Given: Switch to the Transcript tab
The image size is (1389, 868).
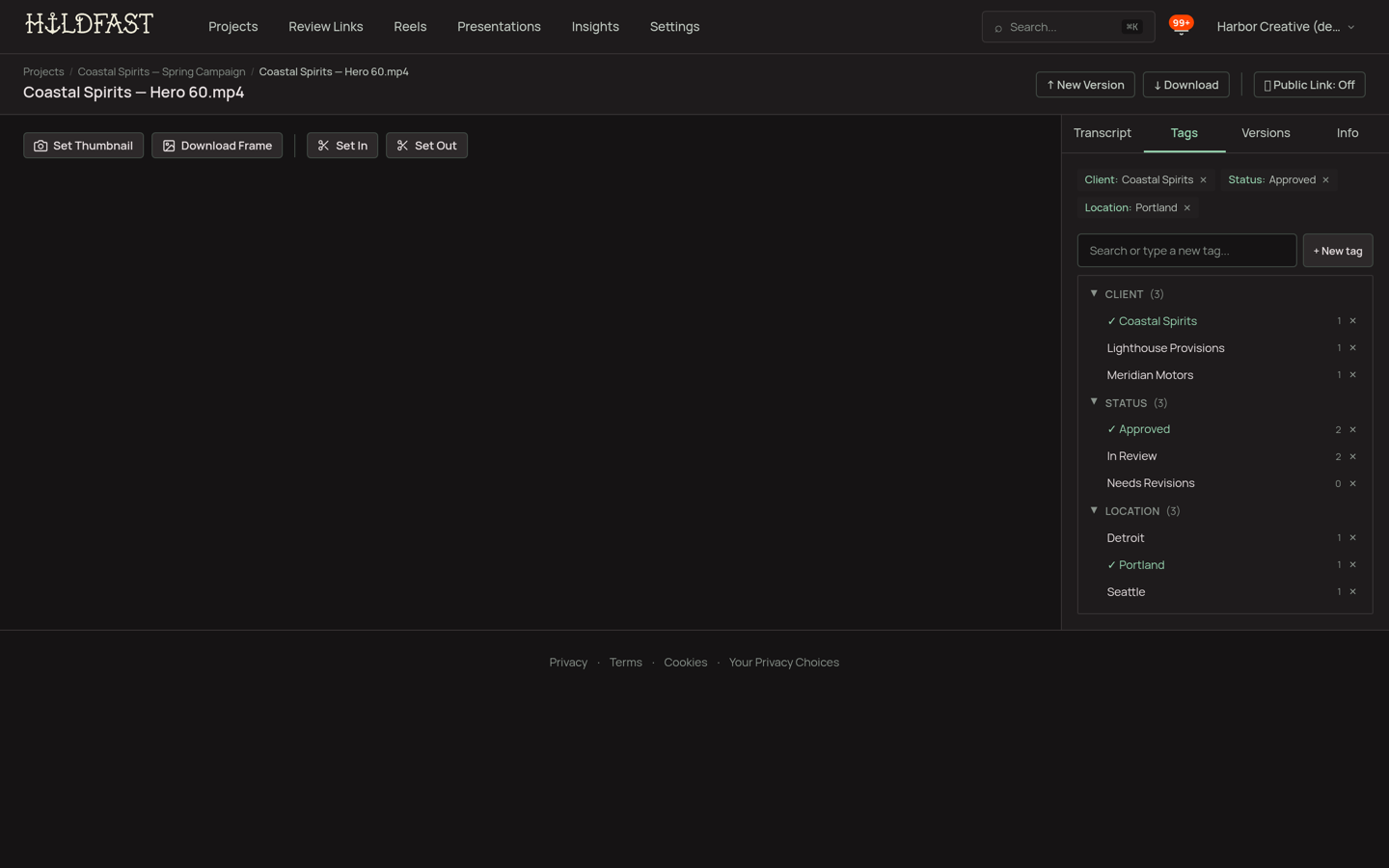Looking at the screenshot, I should pyautogui.click(x=1103, y=133).
